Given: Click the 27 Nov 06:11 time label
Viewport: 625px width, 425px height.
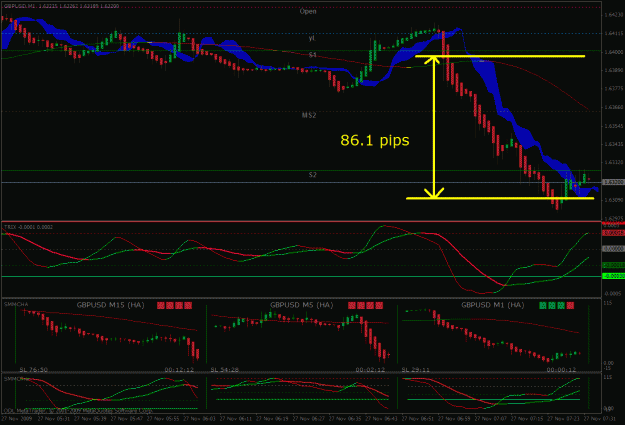Looking at the screenshot, I should [x=236, y=419].
